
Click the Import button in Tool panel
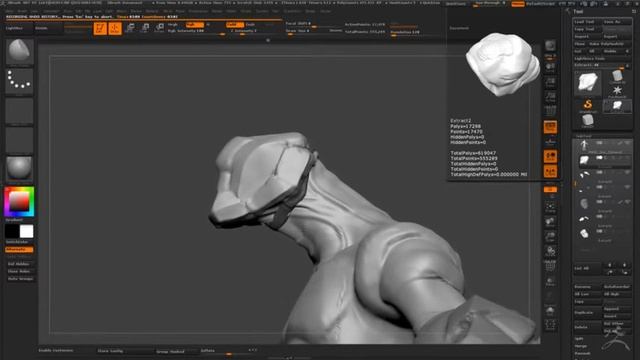[x=588, y=36]
